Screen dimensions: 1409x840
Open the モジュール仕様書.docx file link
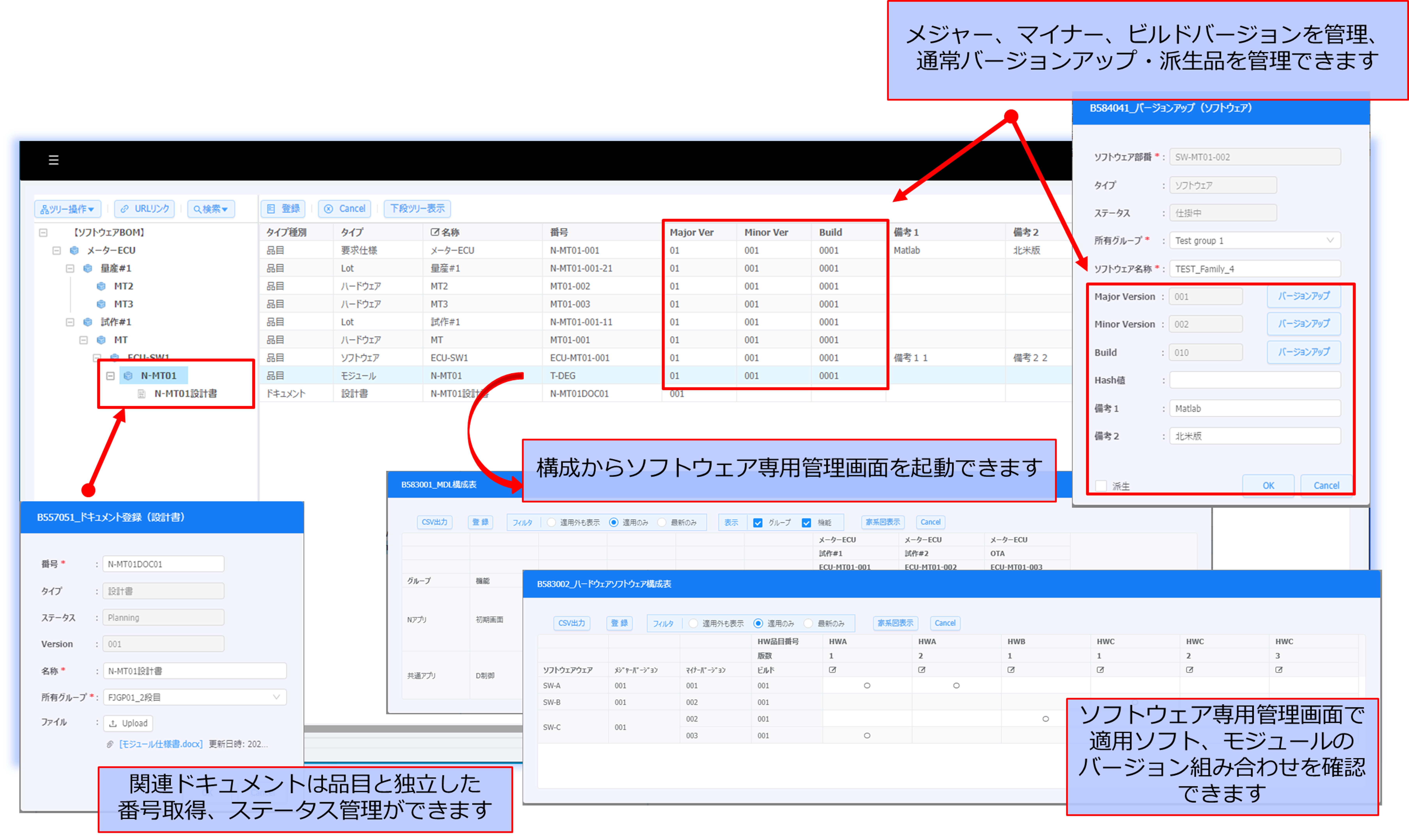[161, 744]
